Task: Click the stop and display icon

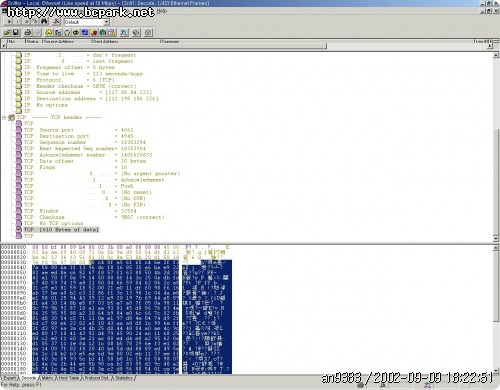Action: [x=35, y=22]
